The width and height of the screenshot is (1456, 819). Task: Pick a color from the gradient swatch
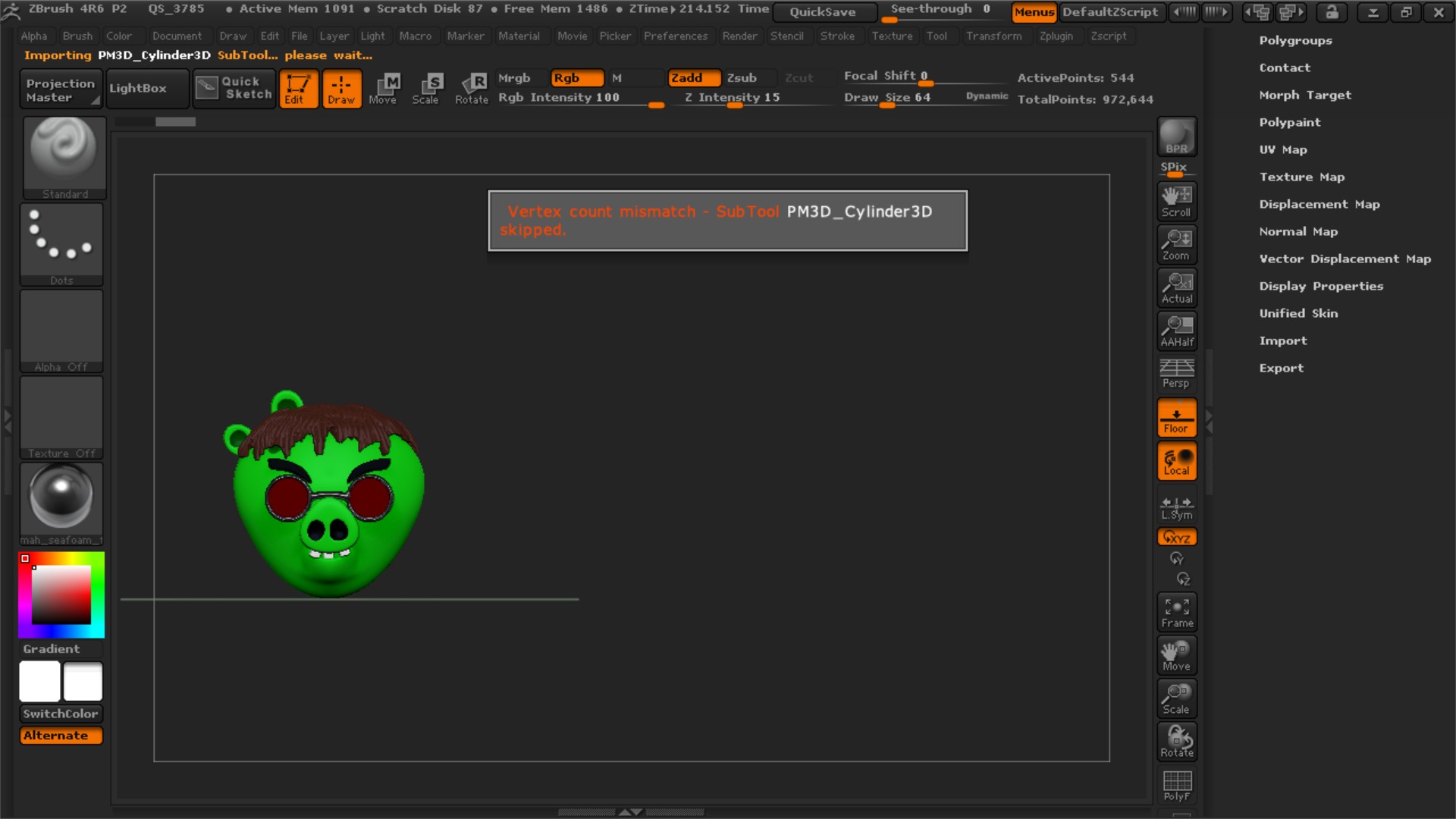61,596
